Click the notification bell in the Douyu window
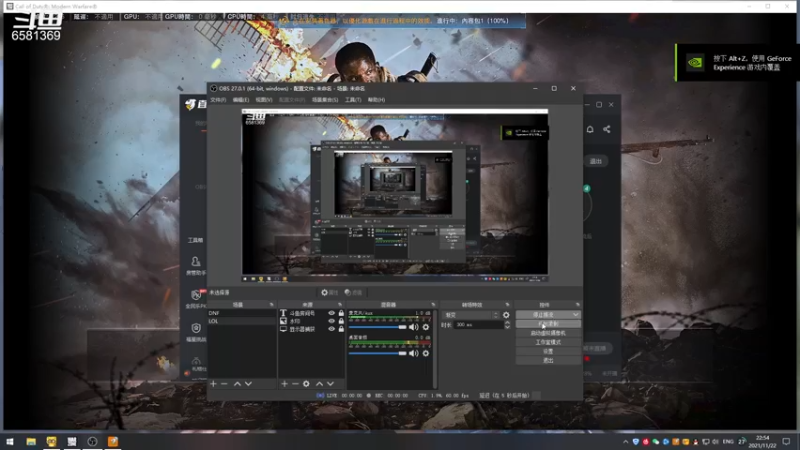The height and width of the screenshot is (450, 800). pos(590,129)
